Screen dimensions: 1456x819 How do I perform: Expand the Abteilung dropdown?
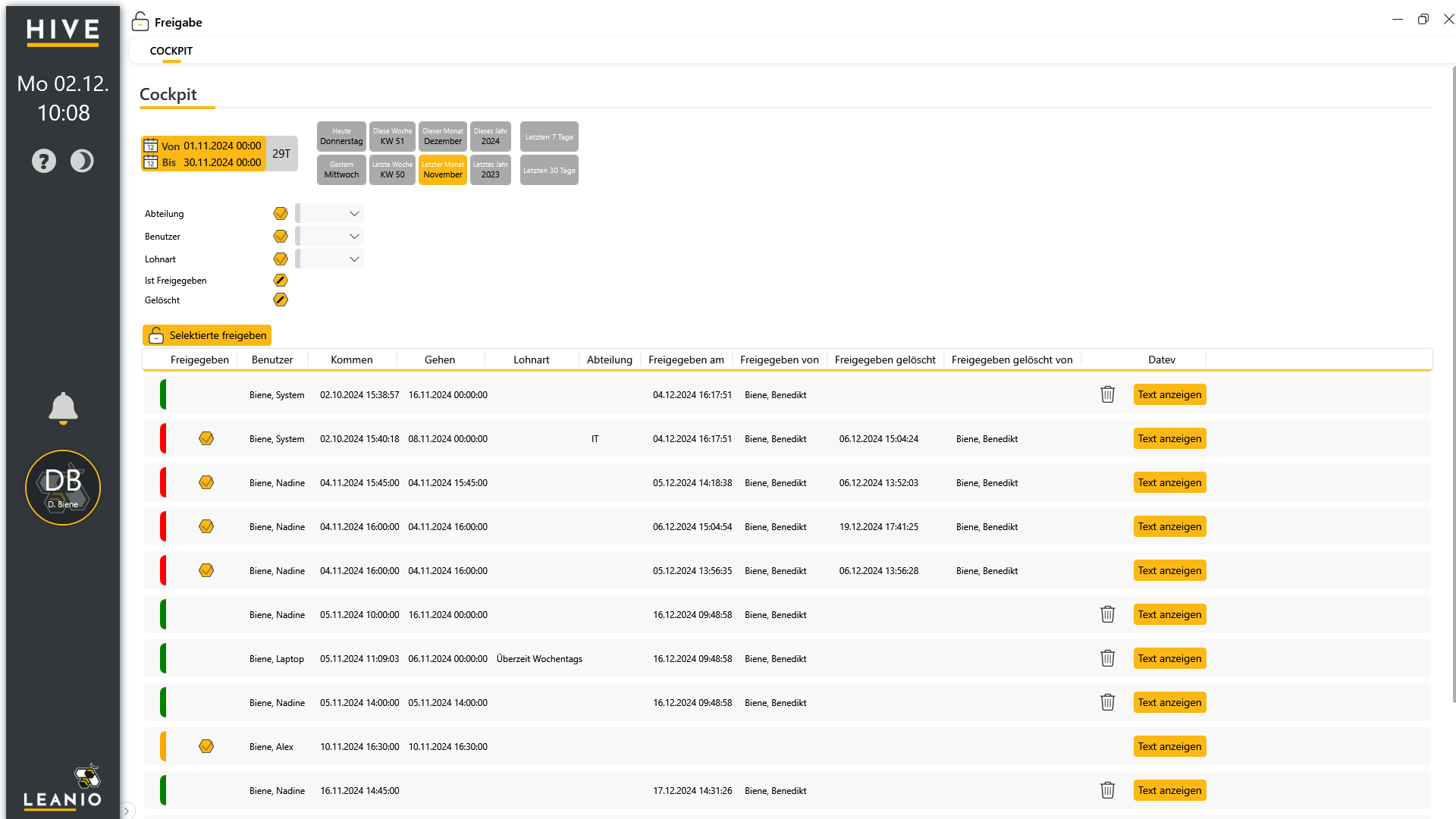(330, 214)
